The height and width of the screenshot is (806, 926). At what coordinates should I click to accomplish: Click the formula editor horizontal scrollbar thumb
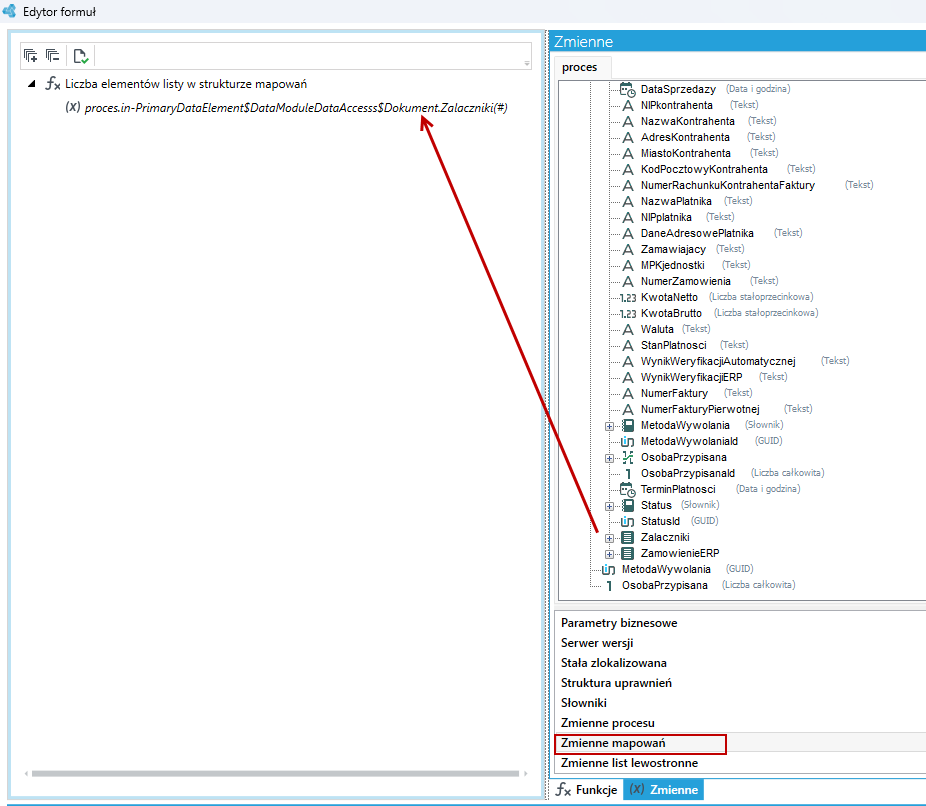pyautogui.click(x=275, y=773)
